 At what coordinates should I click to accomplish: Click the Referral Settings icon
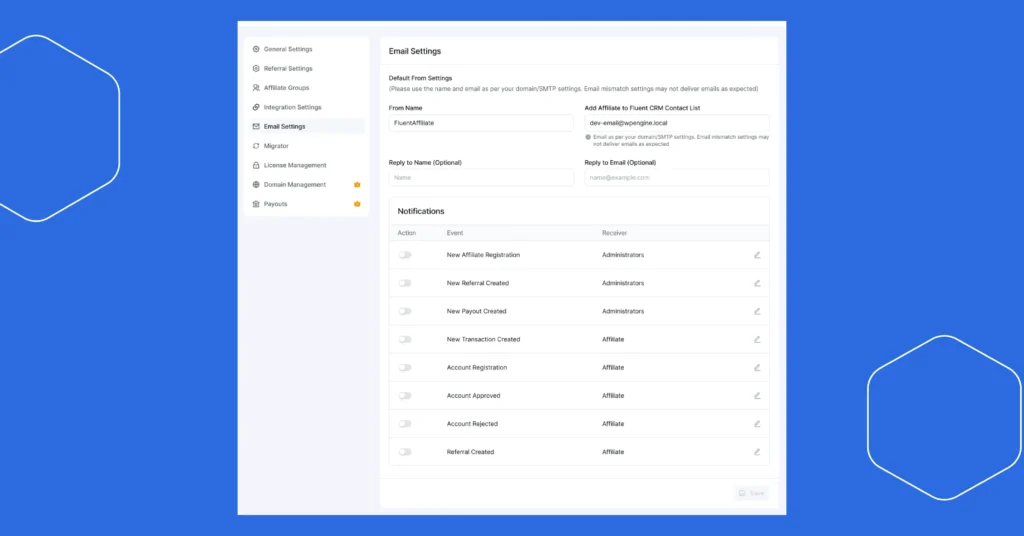[256, 69]
